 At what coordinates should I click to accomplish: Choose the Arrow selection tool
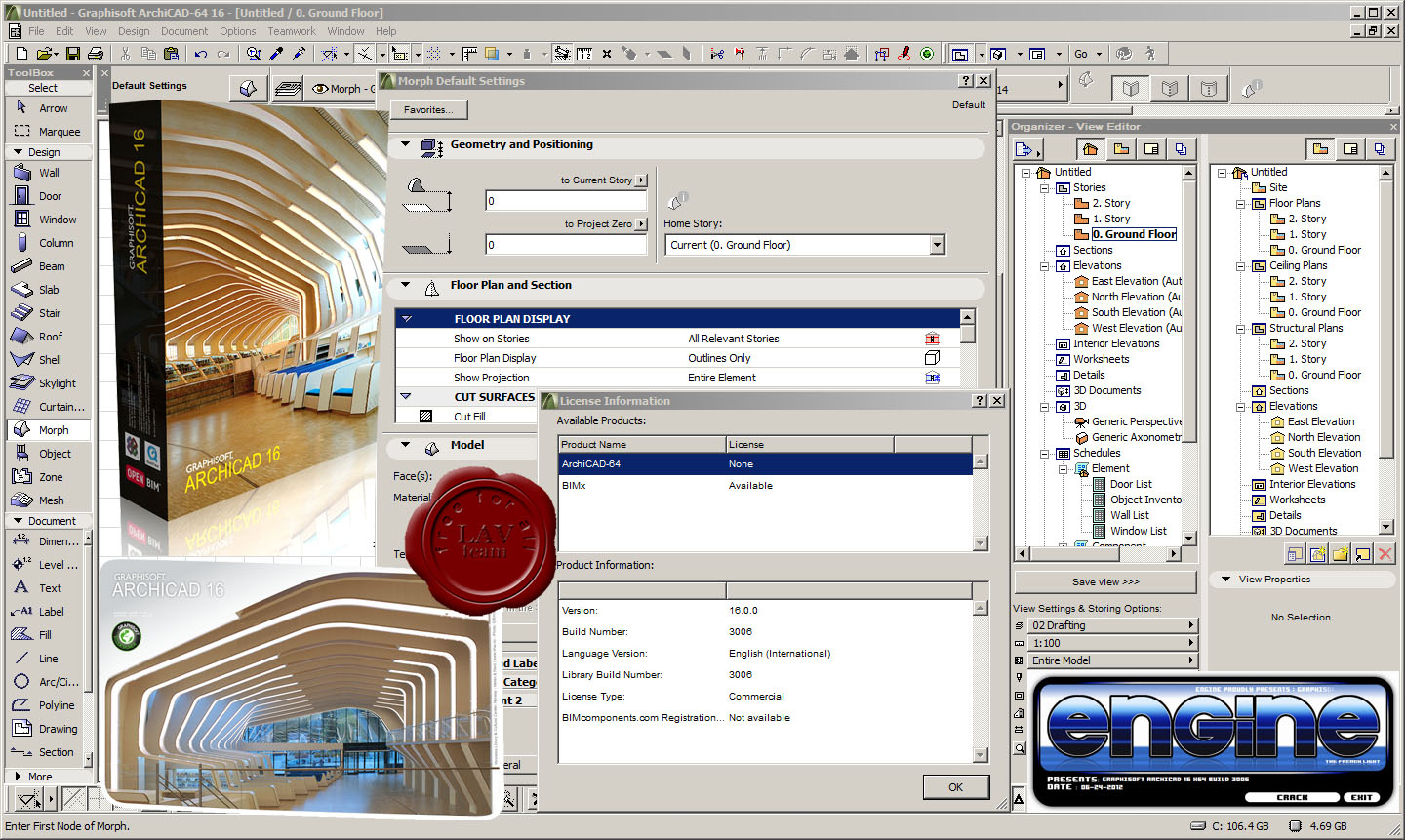pos(49,108)
